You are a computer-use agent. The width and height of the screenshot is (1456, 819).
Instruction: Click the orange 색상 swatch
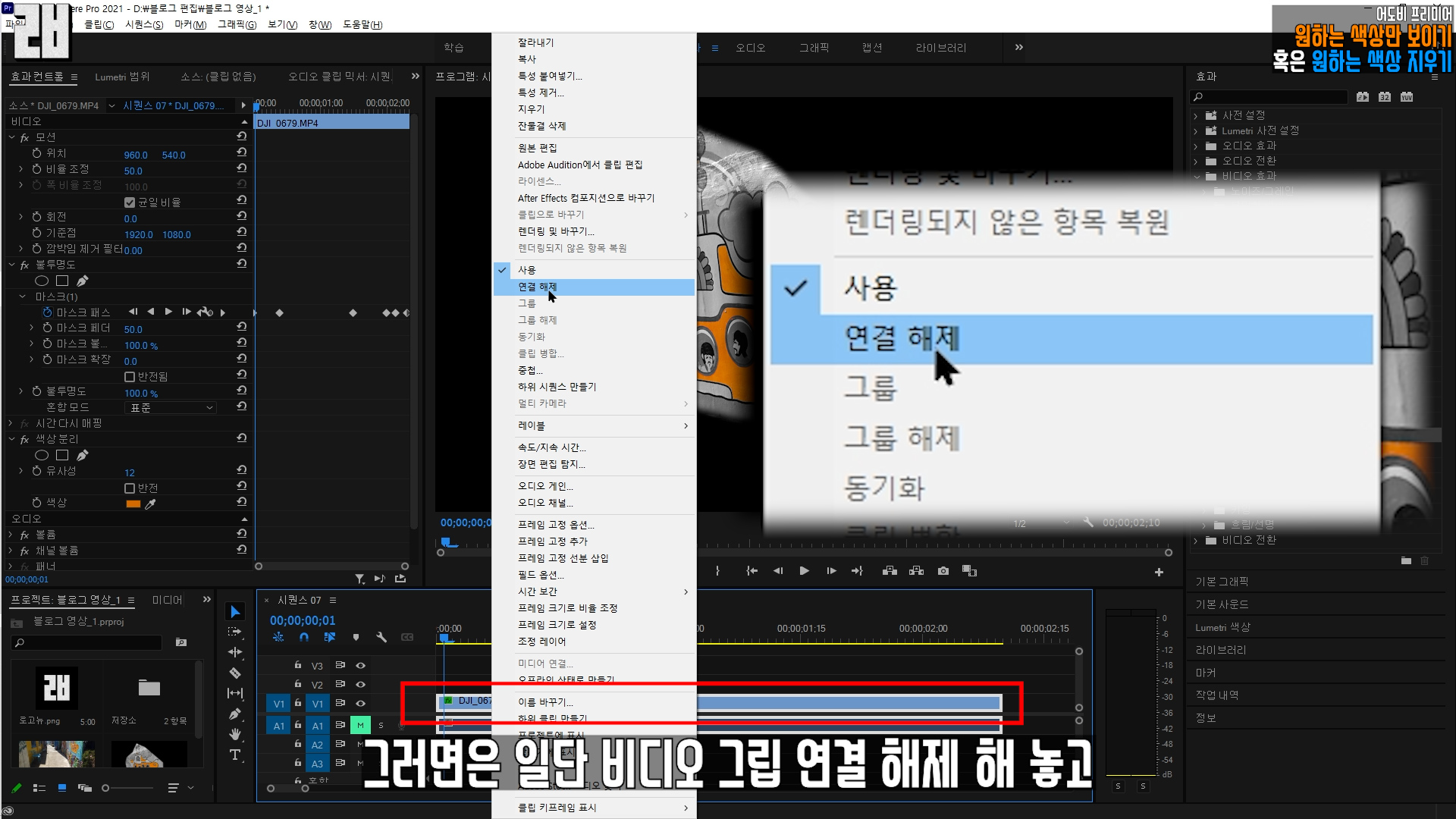pos(133,504)
